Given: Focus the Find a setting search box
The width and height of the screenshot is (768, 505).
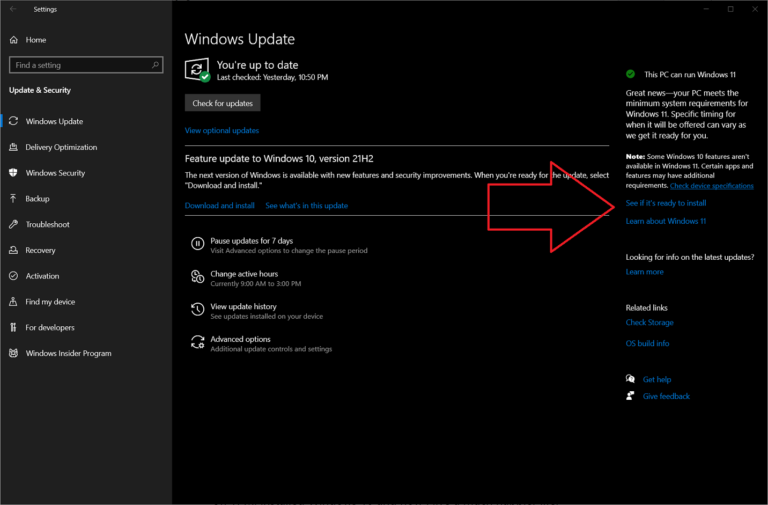Looking at the screenshot, I should 86,65.
